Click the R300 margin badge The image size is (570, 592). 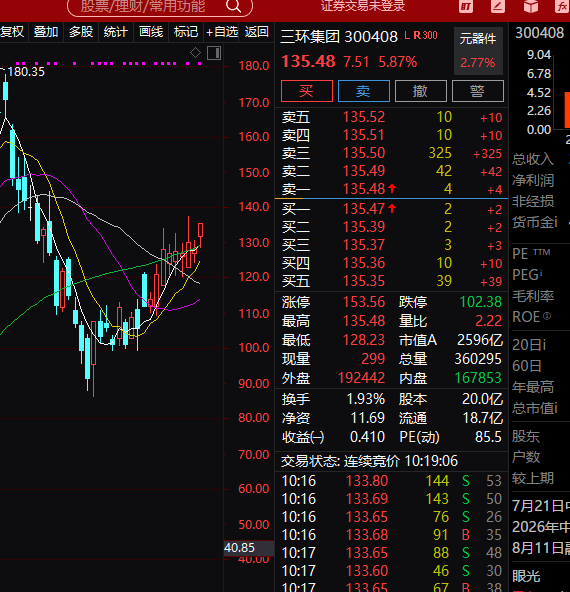click(425, 35)
